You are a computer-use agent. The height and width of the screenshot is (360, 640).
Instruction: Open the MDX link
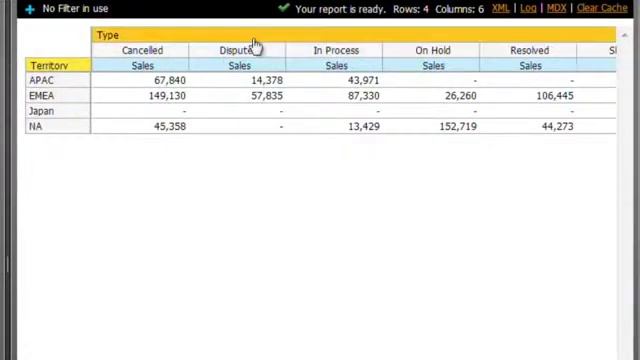point(556,8)
